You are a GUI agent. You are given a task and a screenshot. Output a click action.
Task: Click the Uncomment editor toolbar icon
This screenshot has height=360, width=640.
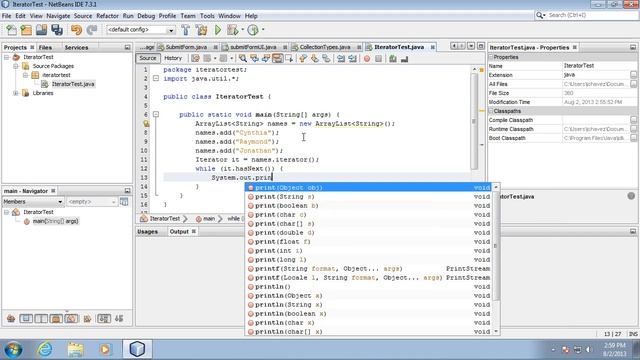pyautogui.click(x=404, y=59)
